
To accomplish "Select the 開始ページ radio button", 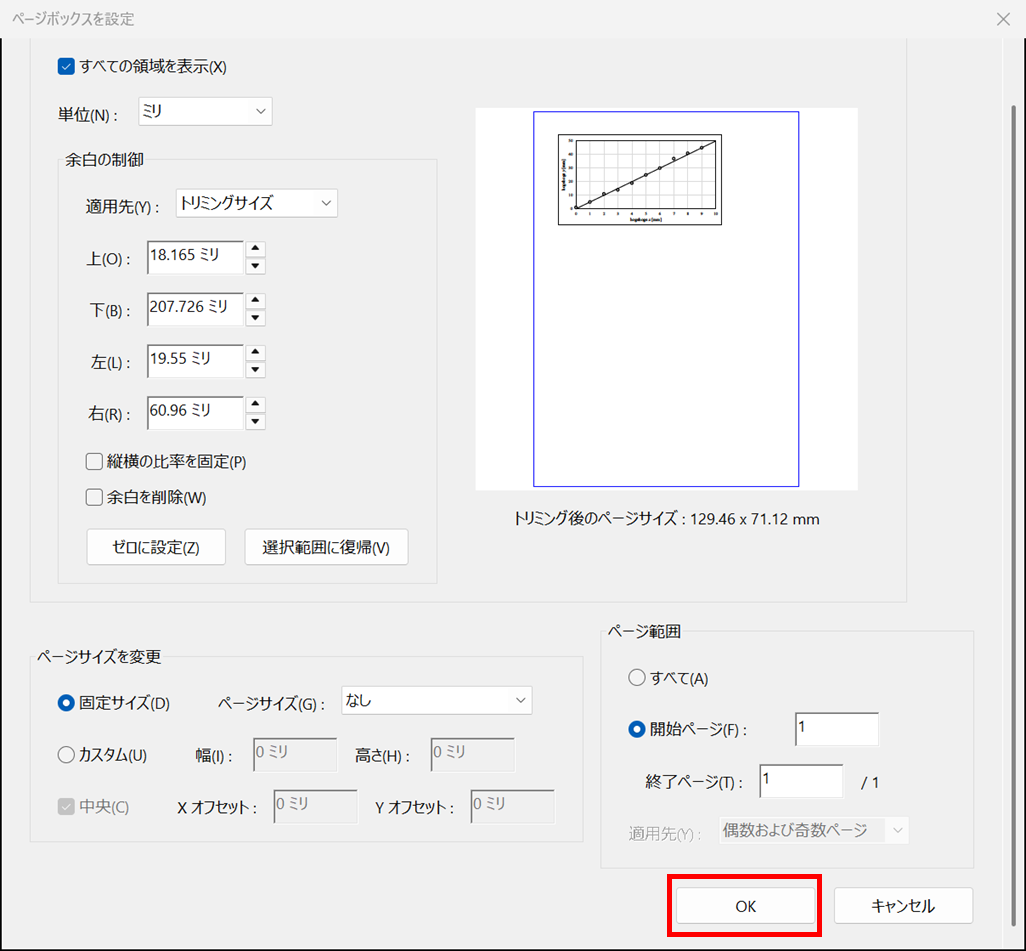I will [637, 729].
